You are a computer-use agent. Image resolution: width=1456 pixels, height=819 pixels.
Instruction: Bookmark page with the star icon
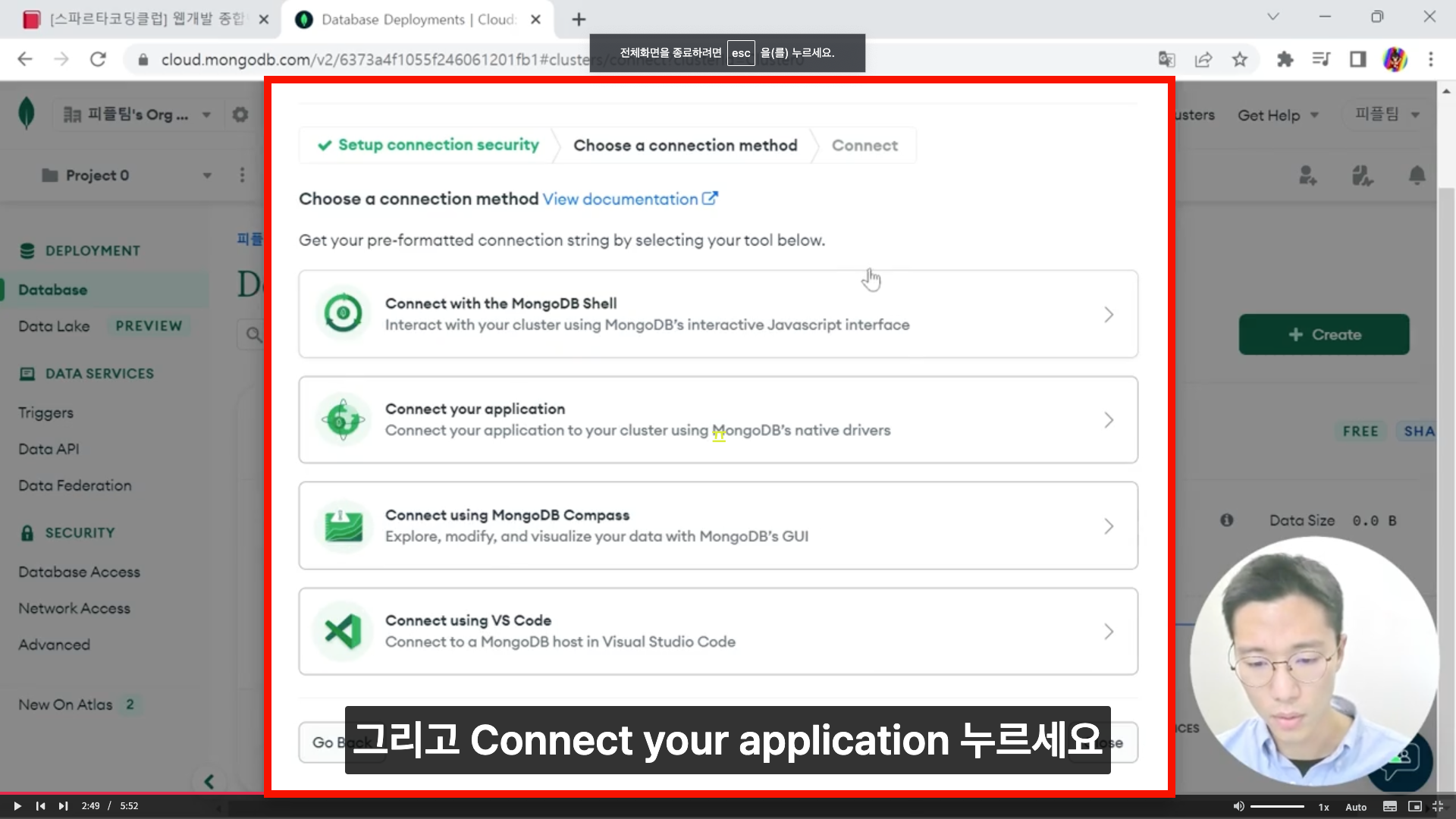pos(1240,59)
